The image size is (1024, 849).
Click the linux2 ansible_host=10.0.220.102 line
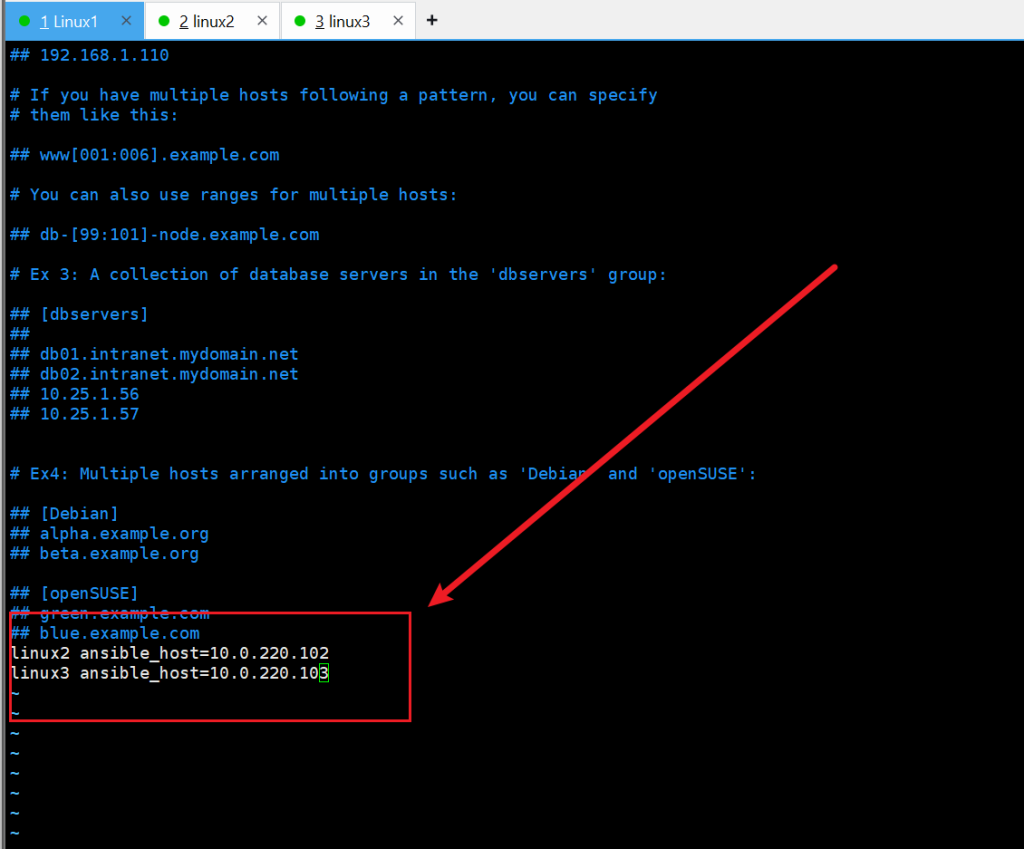click(x=169, y=653)
